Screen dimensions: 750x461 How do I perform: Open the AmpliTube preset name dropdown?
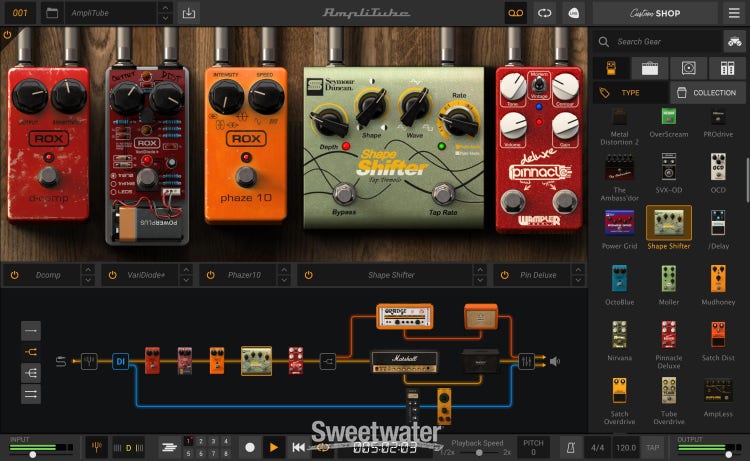click(x=165, y=13)
